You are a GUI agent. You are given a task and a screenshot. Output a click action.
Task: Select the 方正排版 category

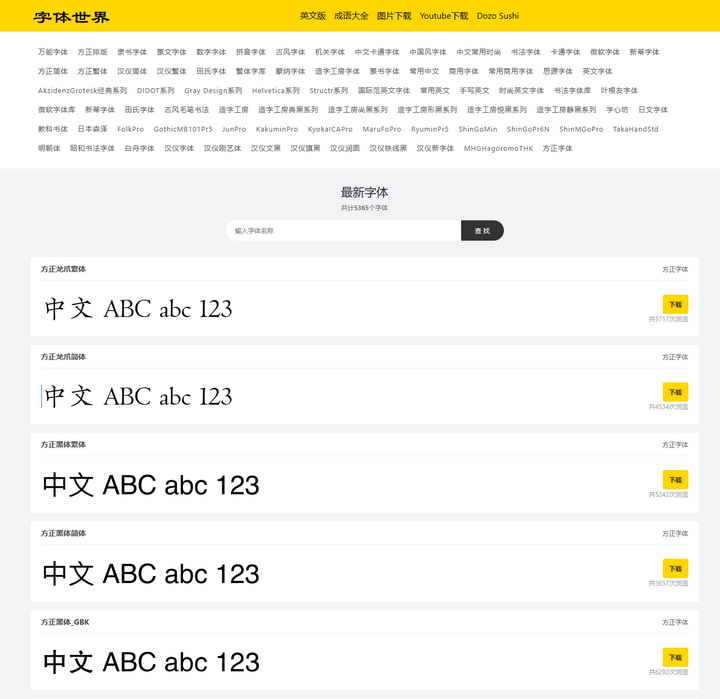[x=92, y=52]
